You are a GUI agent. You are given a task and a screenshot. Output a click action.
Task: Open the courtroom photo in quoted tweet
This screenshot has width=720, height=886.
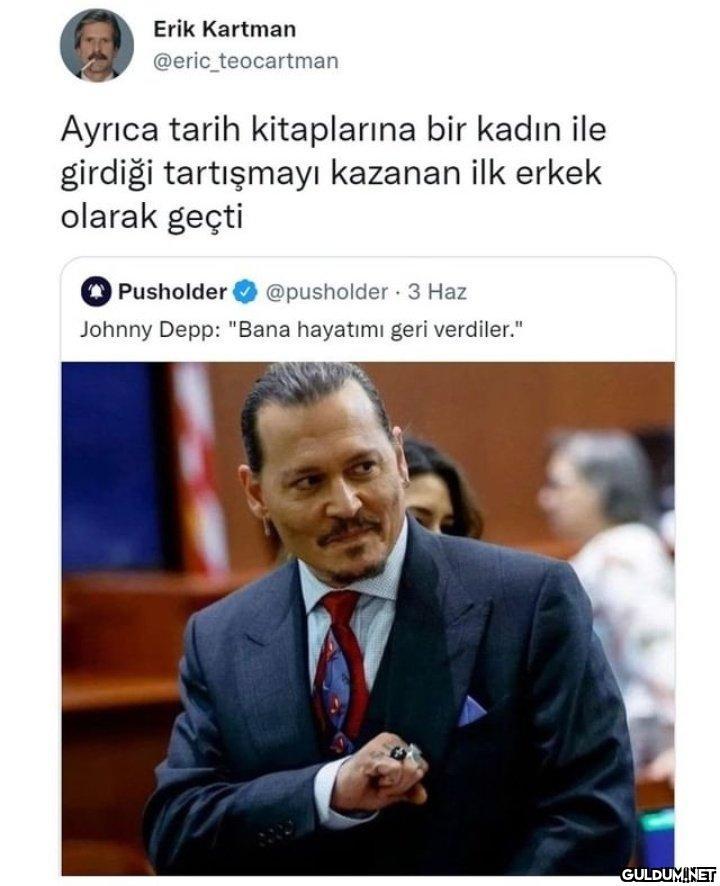[368, 618]
